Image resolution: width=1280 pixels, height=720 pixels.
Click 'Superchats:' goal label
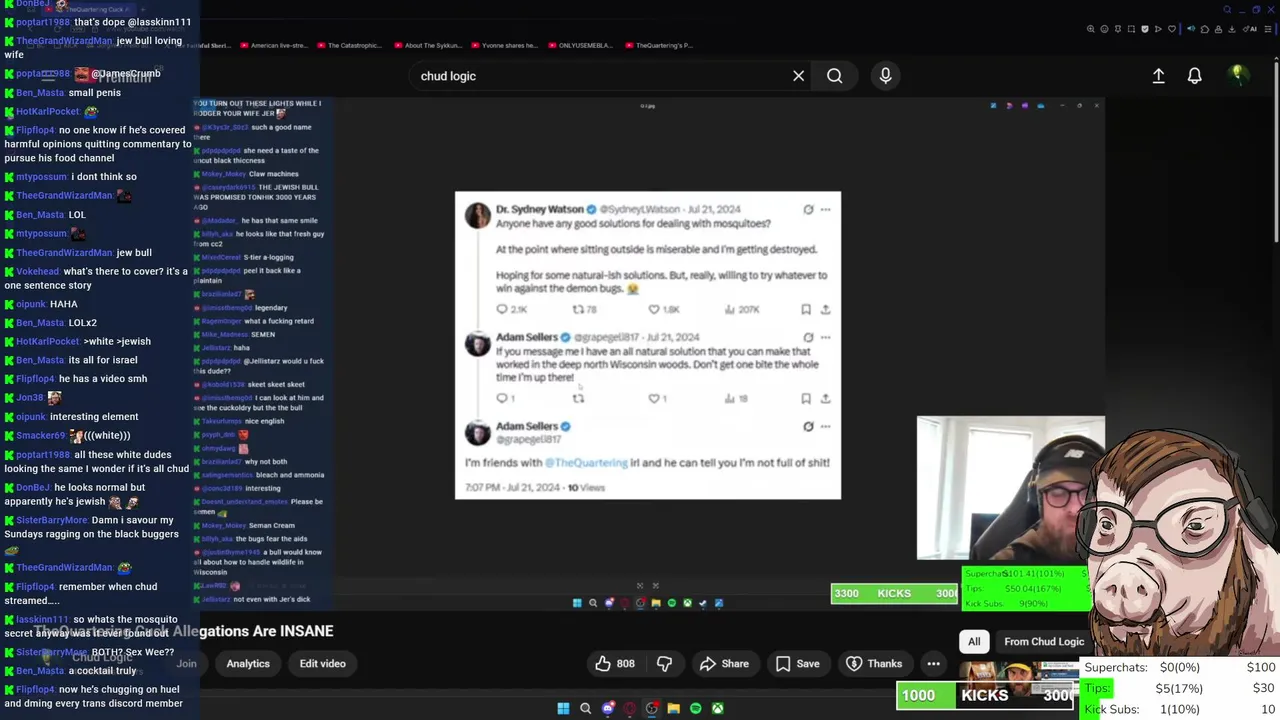pos(1116,667)
